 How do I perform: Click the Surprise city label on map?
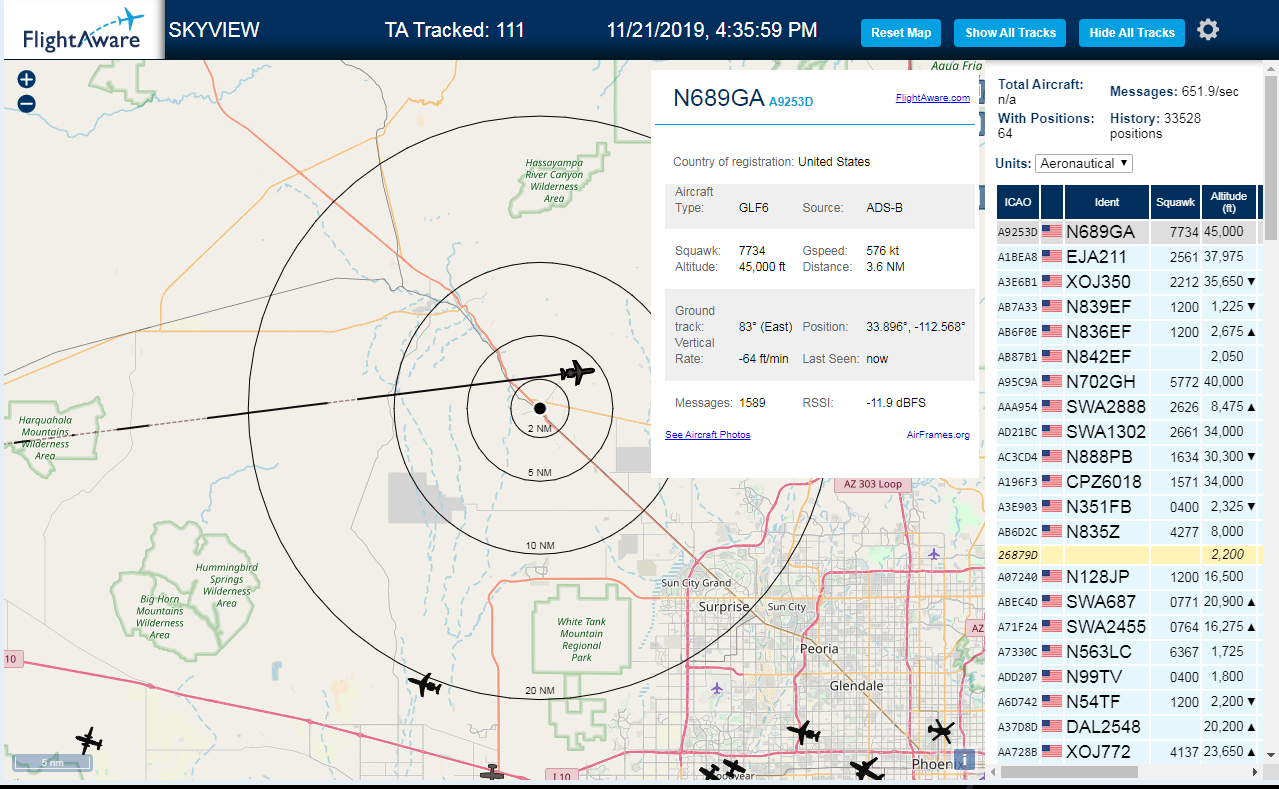pos(723,607)
